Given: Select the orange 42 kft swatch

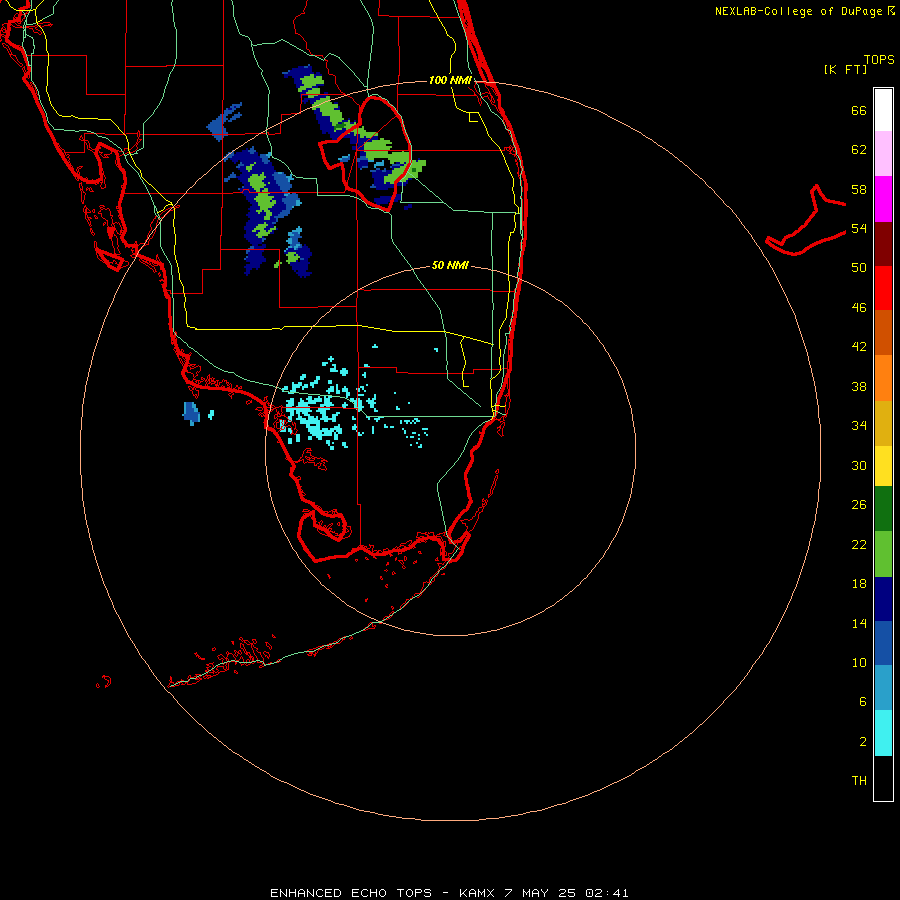Looking at the screenshot, I should tap(883, 378).
